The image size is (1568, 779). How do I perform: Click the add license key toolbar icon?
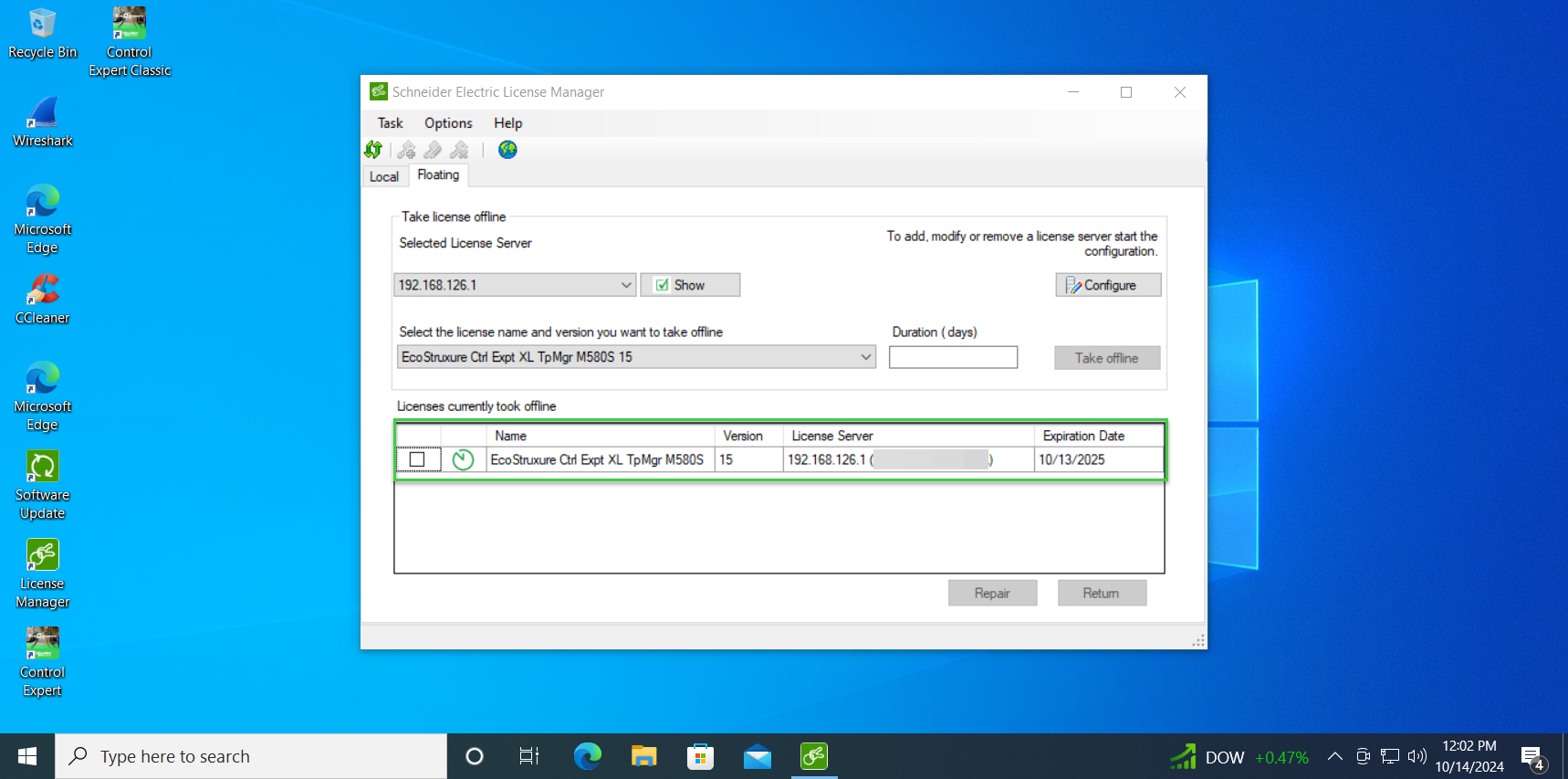pos(407,150)
